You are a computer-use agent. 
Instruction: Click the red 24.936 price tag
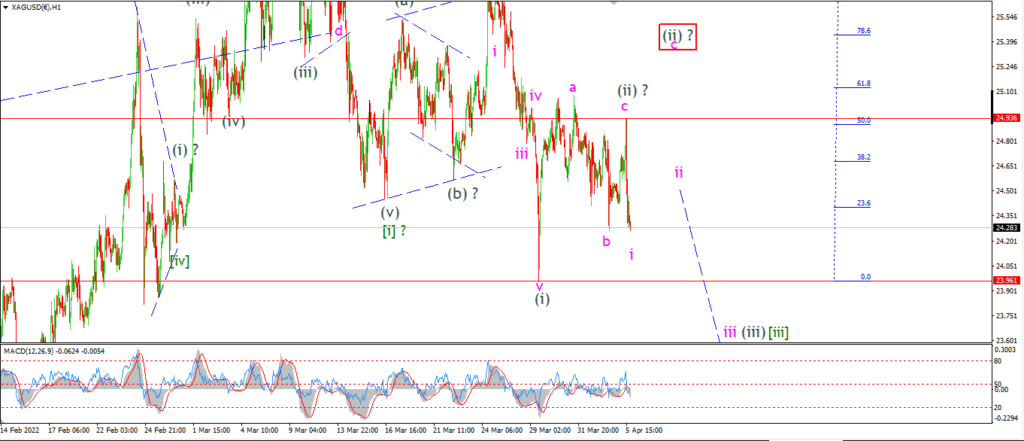click(1004, 118)
